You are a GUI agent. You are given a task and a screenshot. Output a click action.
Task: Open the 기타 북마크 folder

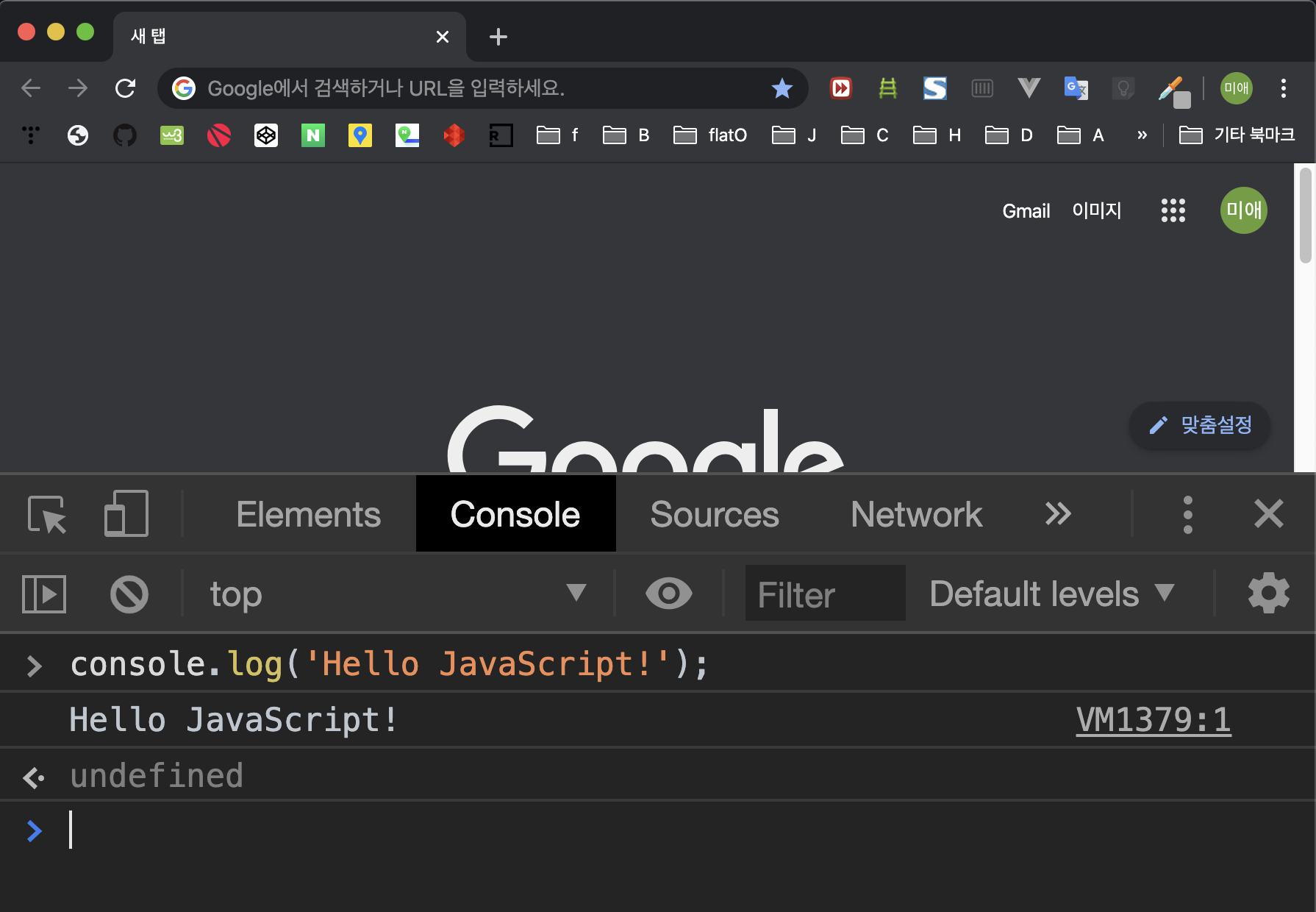coord(1237,135)
